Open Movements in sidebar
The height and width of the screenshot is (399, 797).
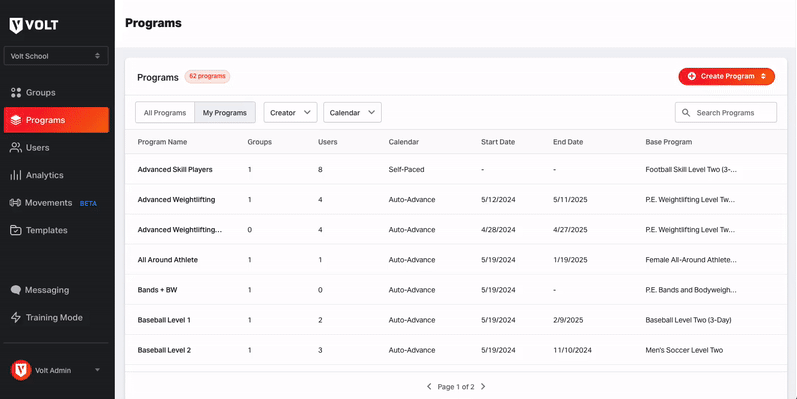[56, 203]
